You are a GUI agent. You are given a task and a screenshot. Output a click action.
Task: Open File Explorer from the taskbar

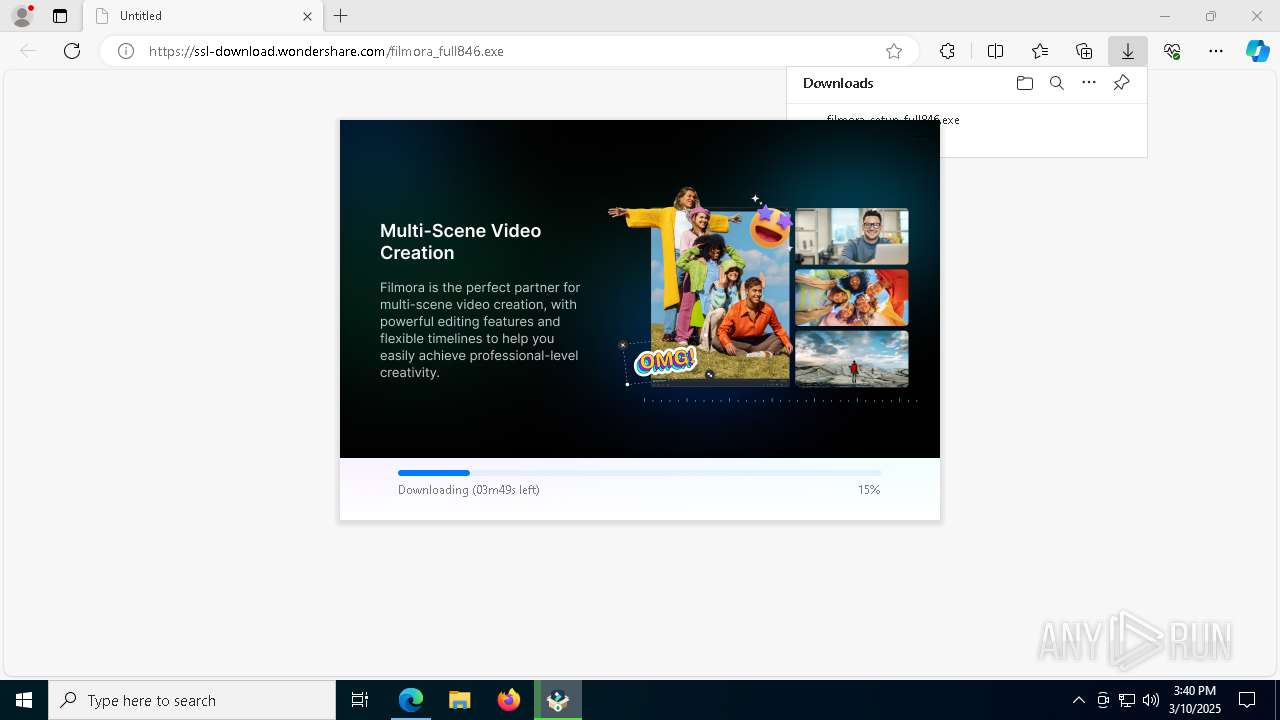(460, 700)
